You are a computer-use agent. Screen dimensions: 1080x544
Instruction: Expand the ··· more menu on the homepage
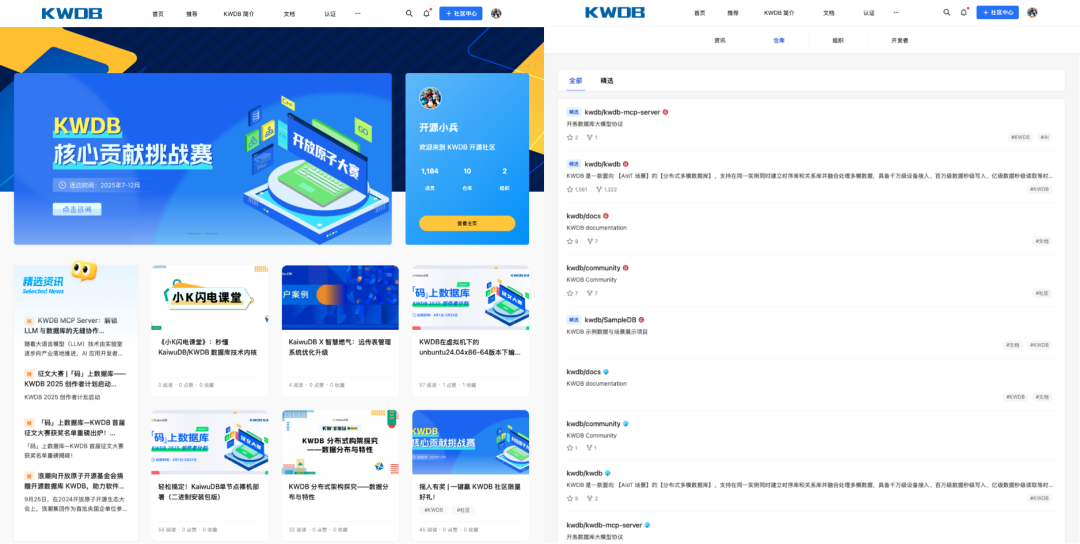pos(357,13)
